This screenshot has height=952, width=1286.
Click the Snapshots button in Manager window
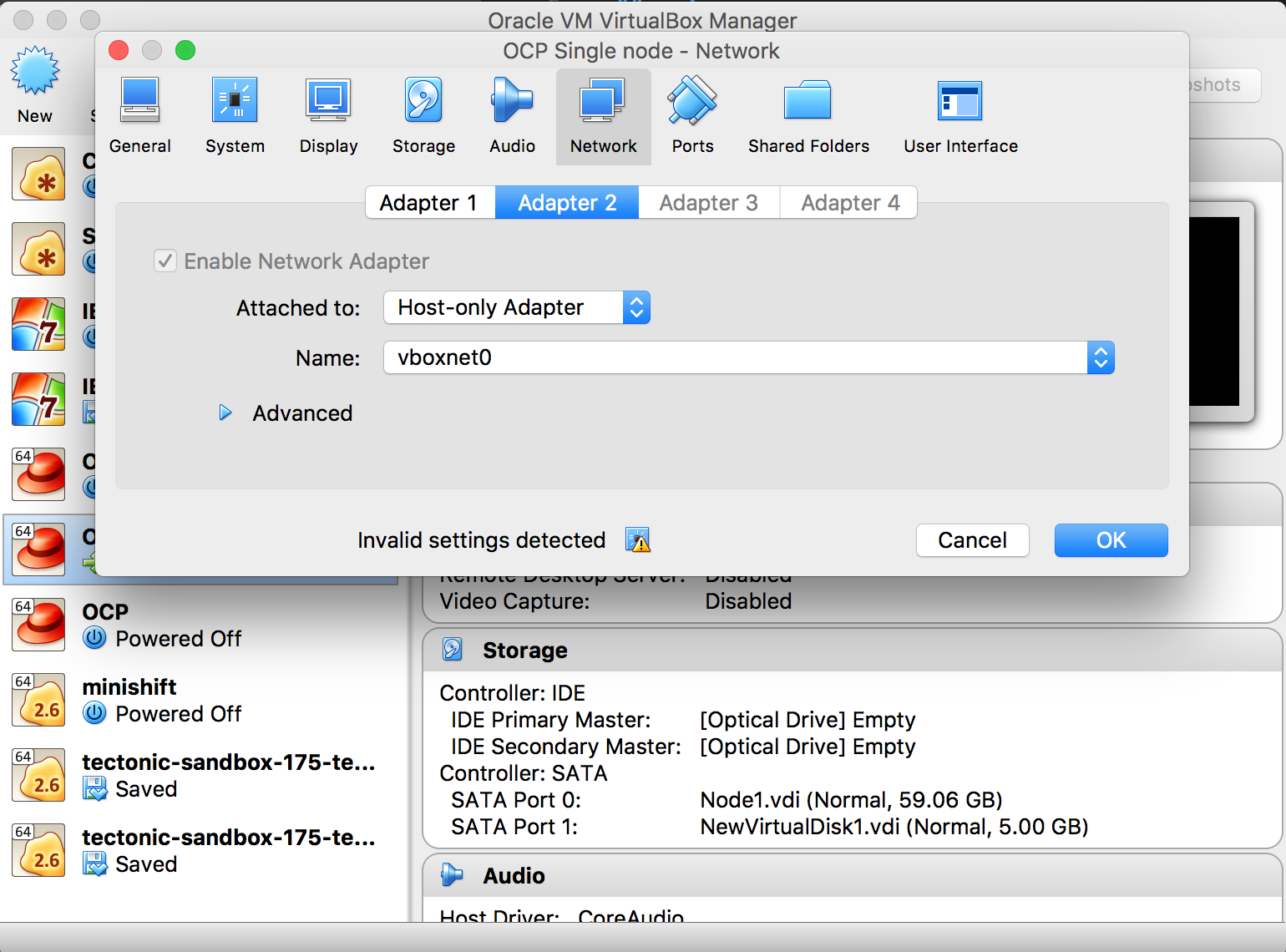coord(1224,85)
